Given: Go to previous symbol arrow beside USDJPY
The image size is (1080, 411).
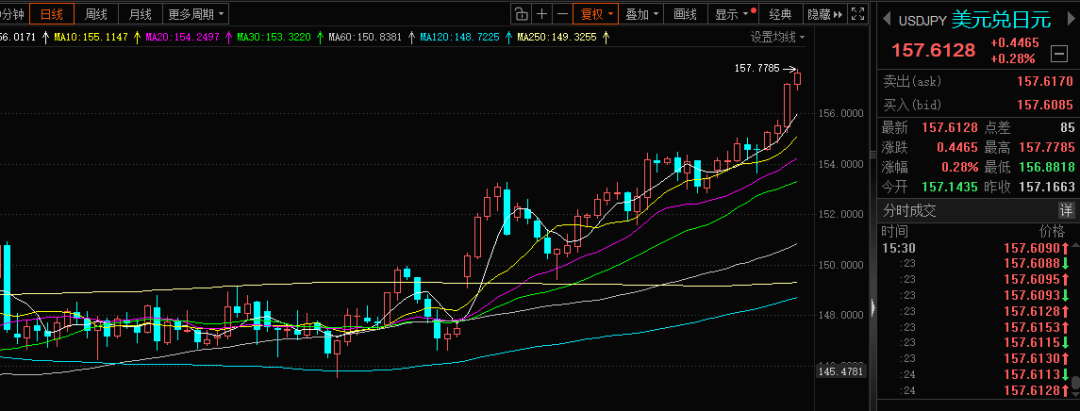Looking at the screenshot, I should click(885, 19).
